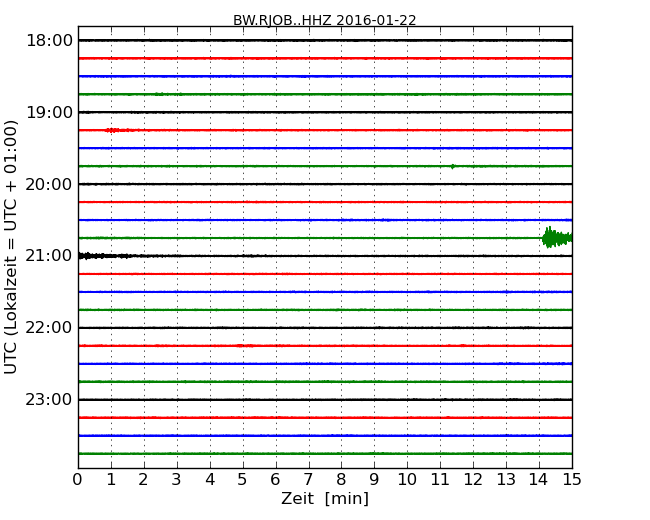Screen dimensions: 650x520
Task: Click the x-axis tick label "13"
Action: (506, 480)
